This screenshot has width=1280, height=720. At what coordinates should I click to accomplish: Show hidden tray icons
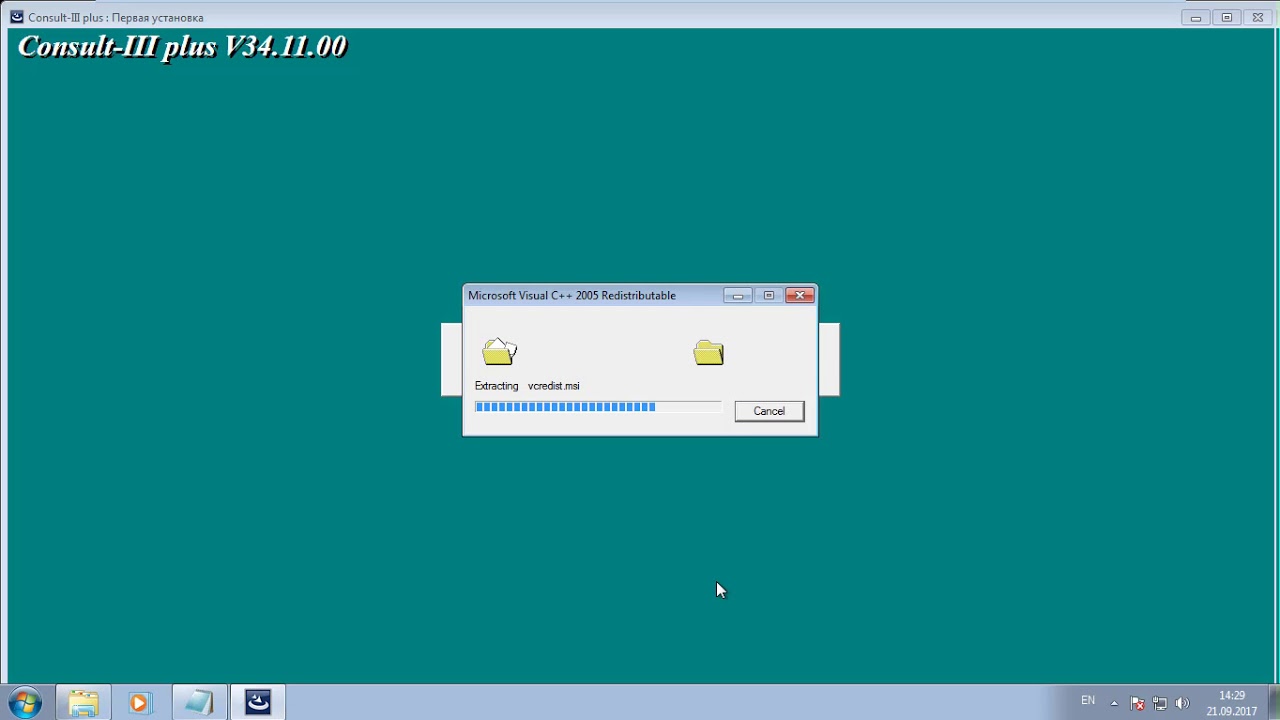click(1114, 703)
